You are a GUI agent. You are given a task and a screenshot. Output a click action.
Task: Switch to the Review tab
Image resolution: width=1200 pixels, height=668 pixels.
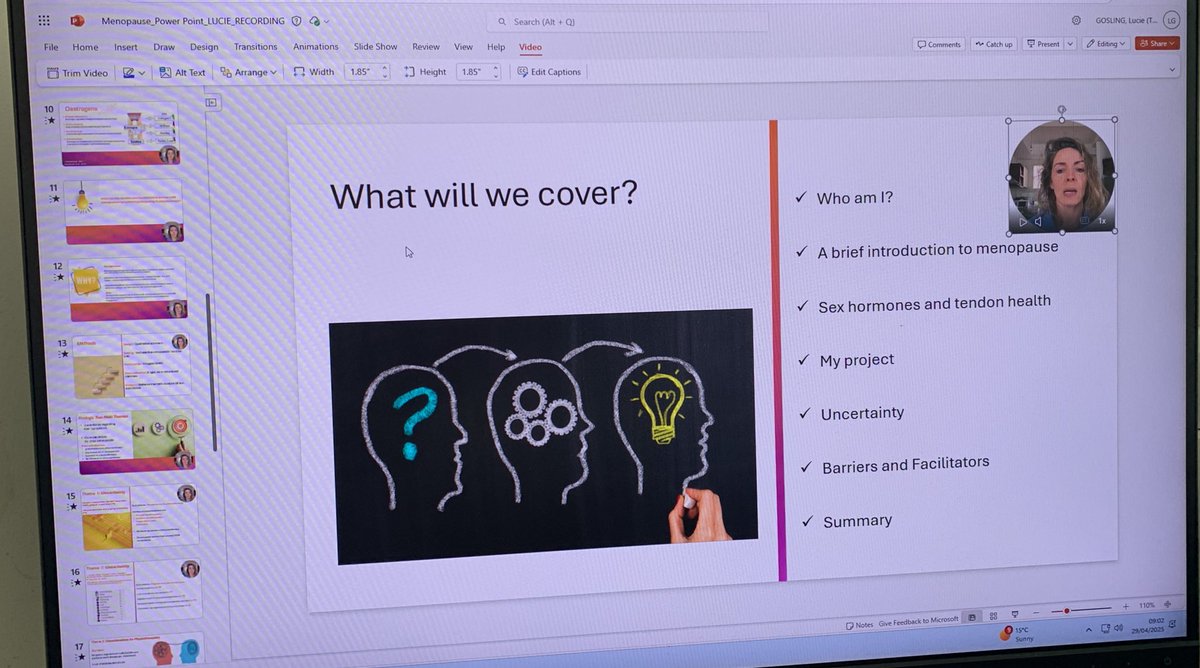click(426, 47)
